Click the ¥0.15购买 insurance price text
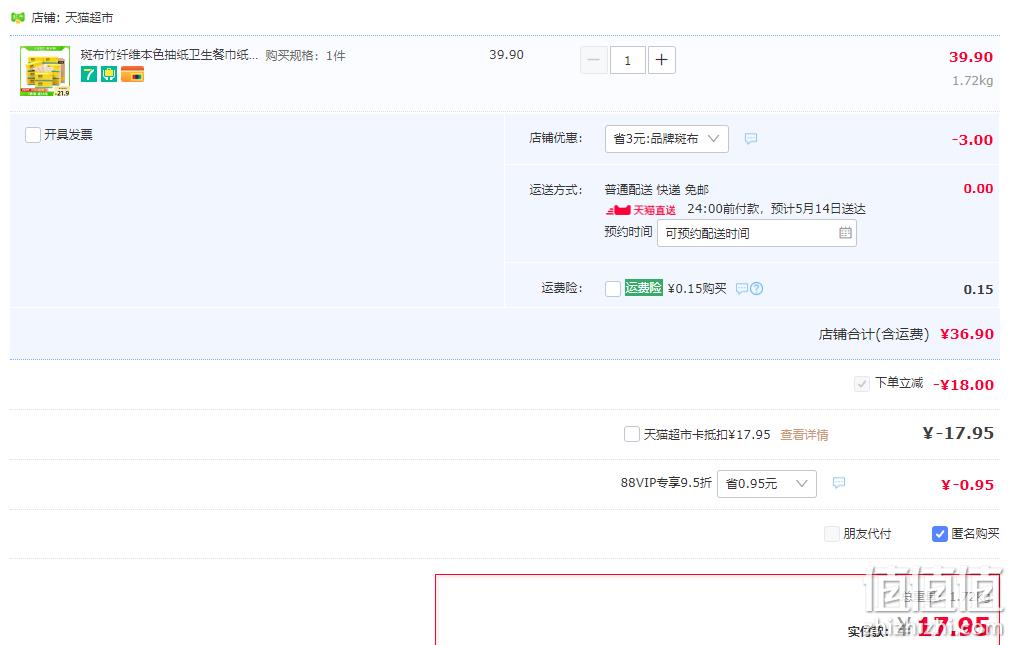1013x645 pixels. click(697, 288)
